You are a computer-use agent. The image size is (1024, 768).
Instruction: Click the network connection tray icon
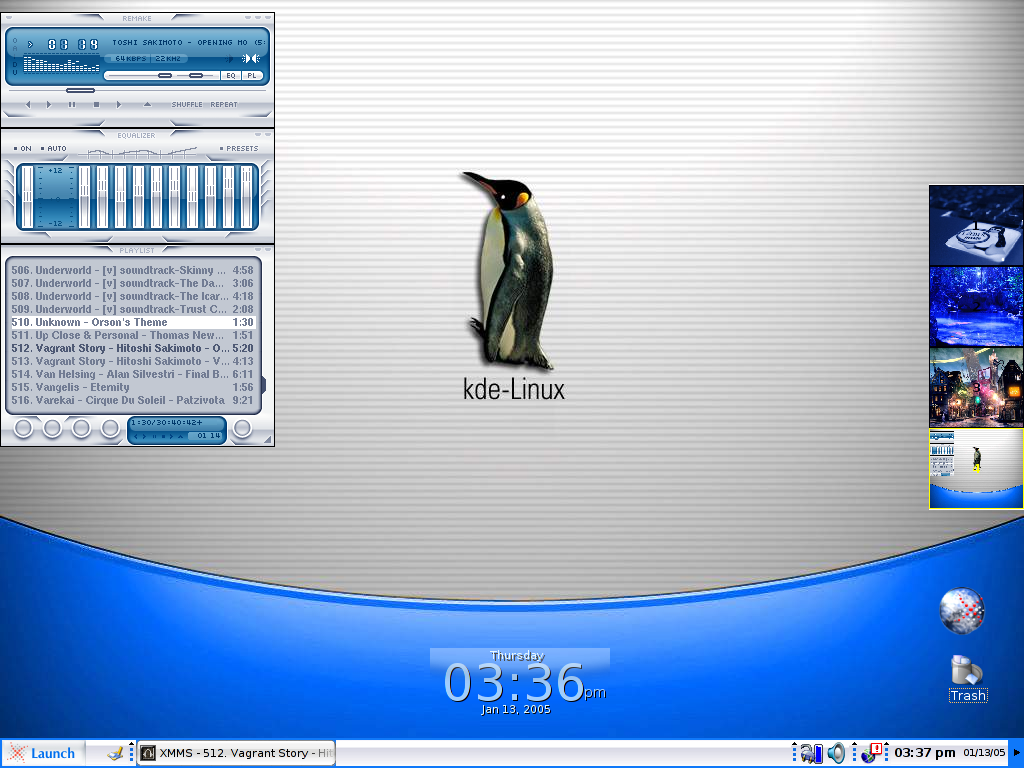811,754
